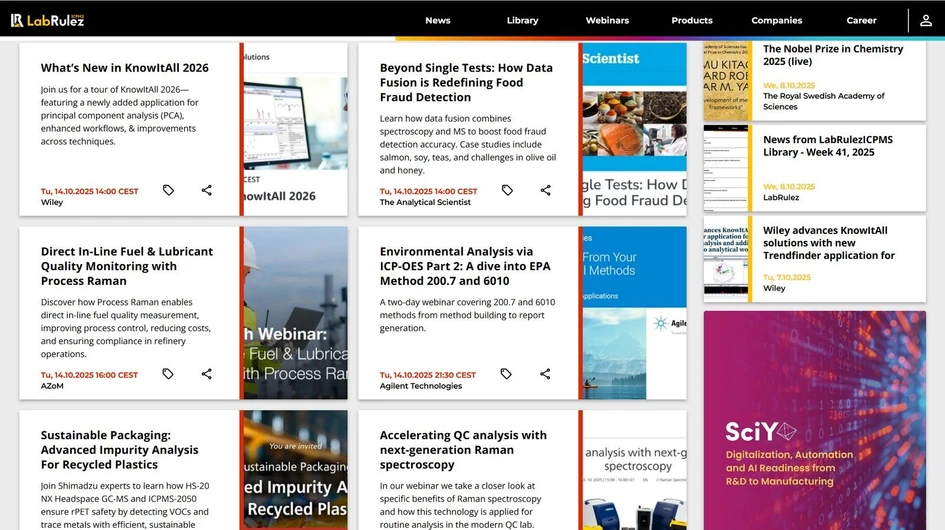Go to News in the top navigation
Screen dimensions: 945x530
438,21
